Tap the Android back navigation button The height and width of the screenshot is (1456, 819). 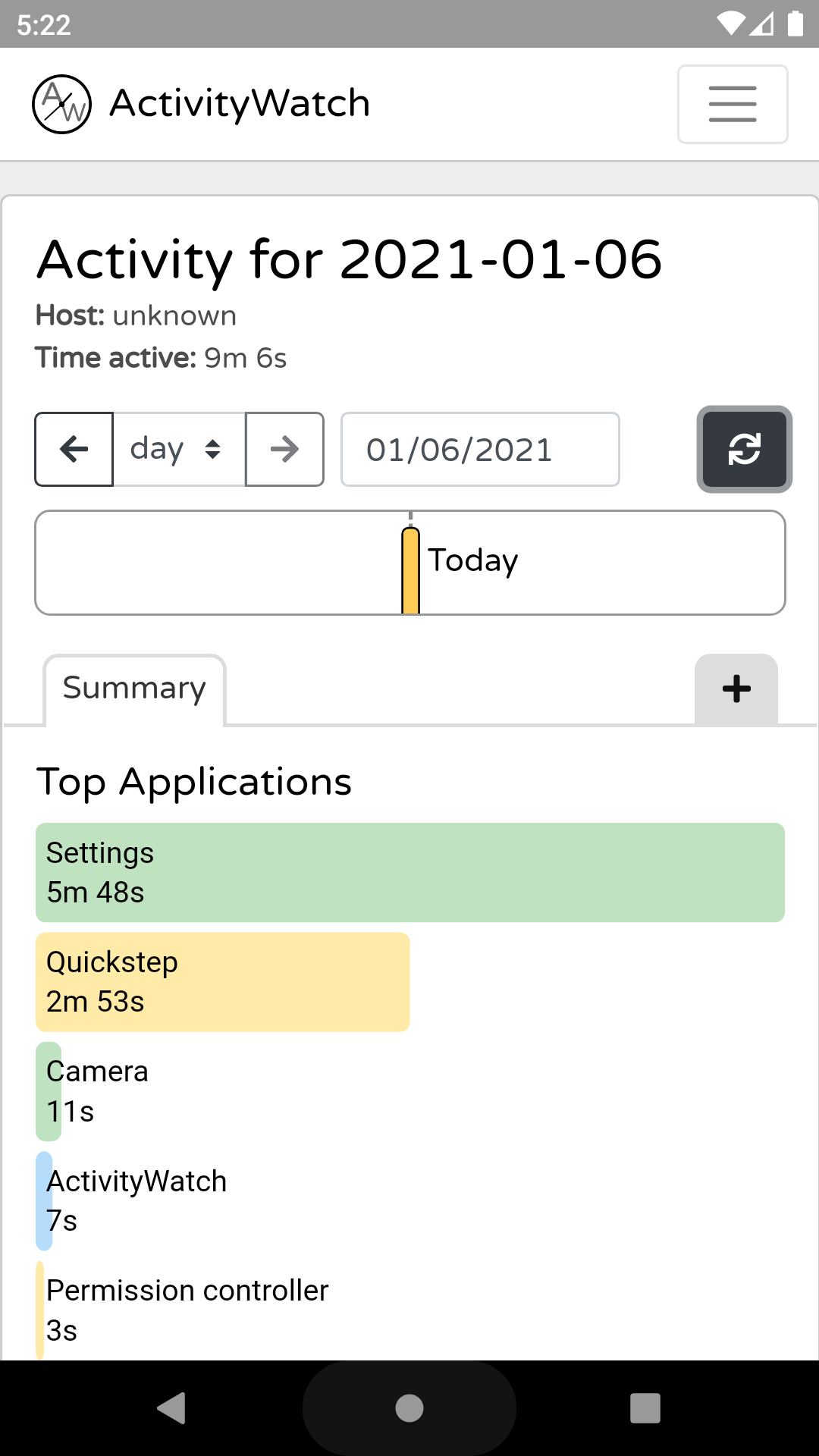[172, 1408]
